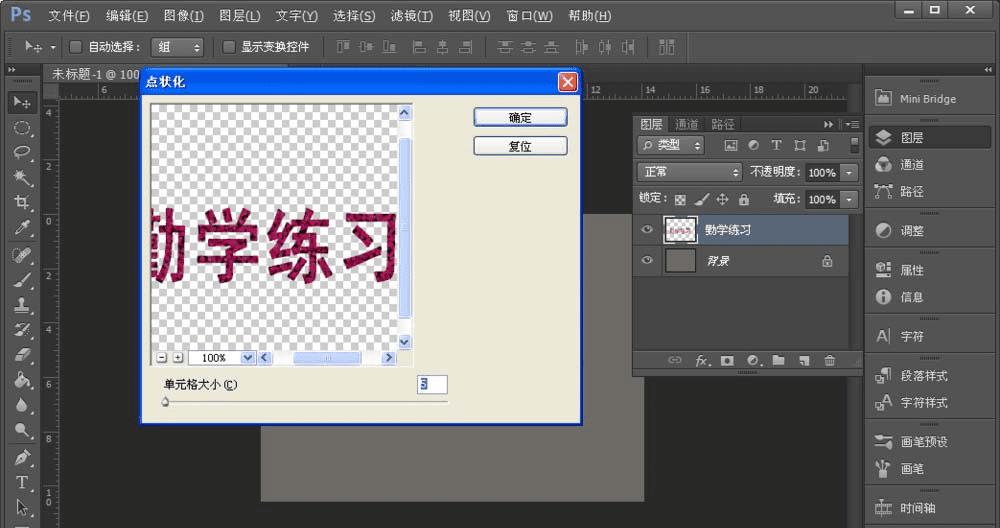Select the Crop tool
1000x528 pixels.
coord(21,203)
